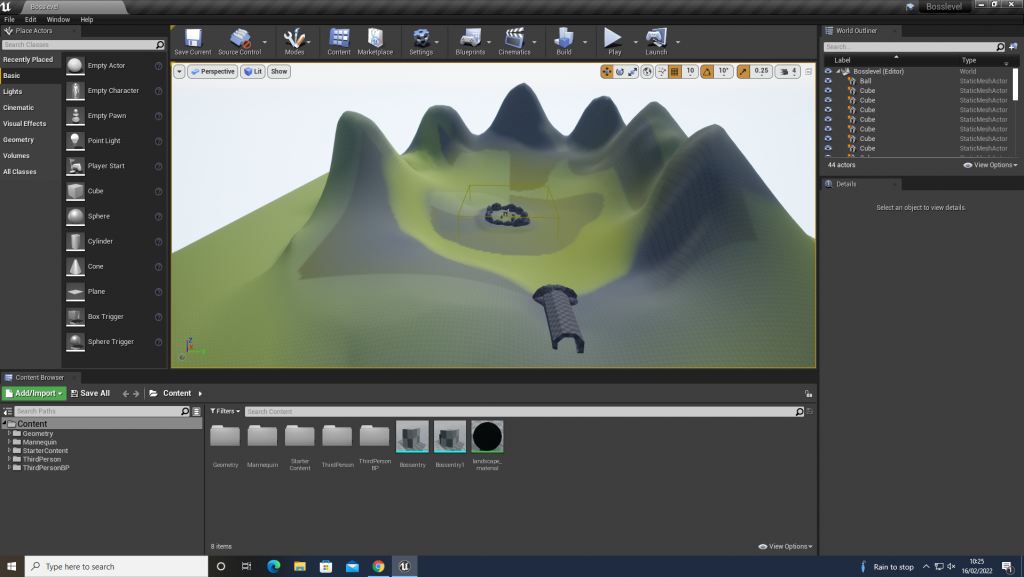Open the Modes tool icon
This screenshot has width=1024, height=577.
click(x=294, y=38)
